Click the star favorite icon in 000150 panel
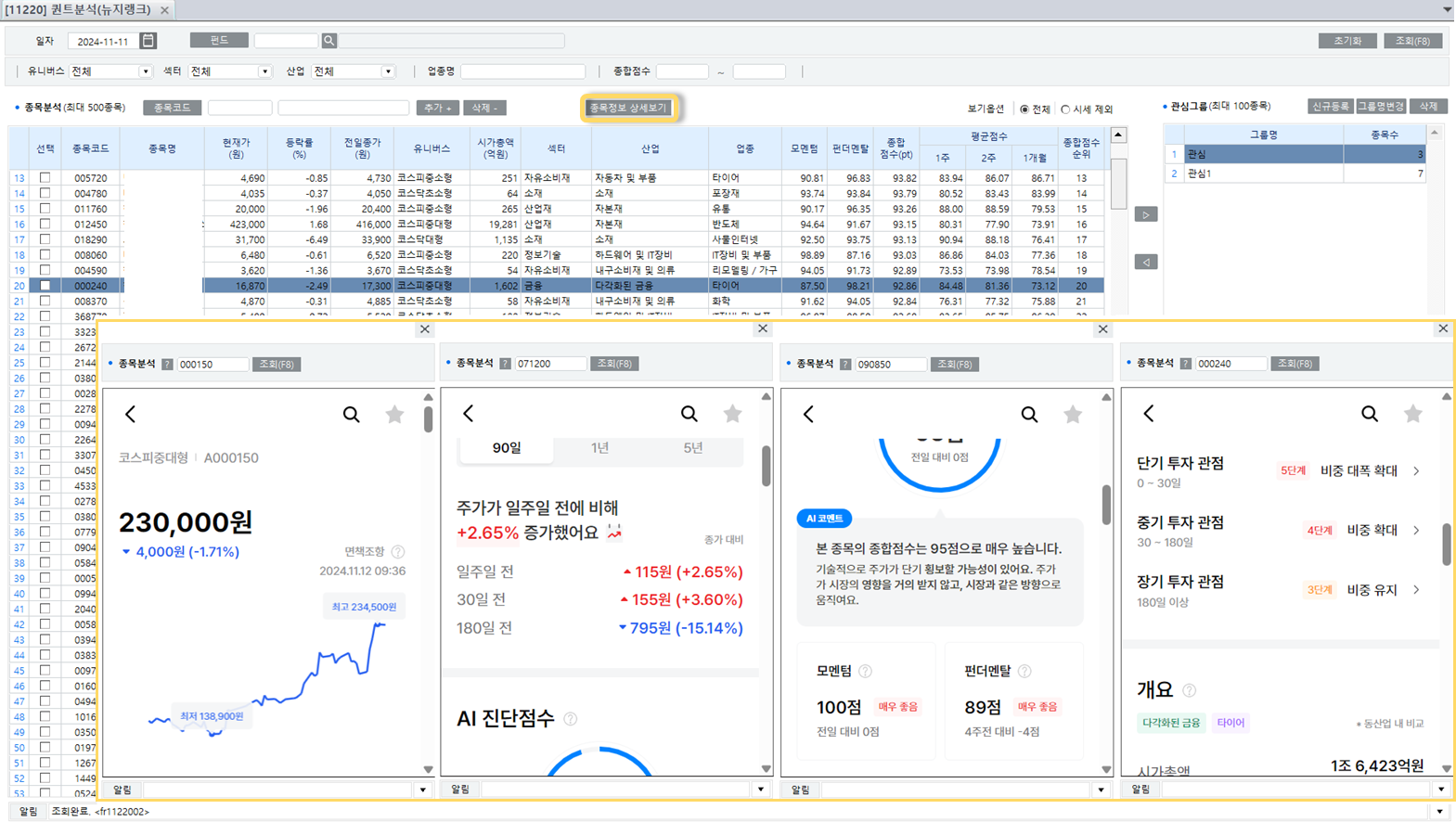The height and width of the screenshot is (822, 1456). tap(394, 415)
